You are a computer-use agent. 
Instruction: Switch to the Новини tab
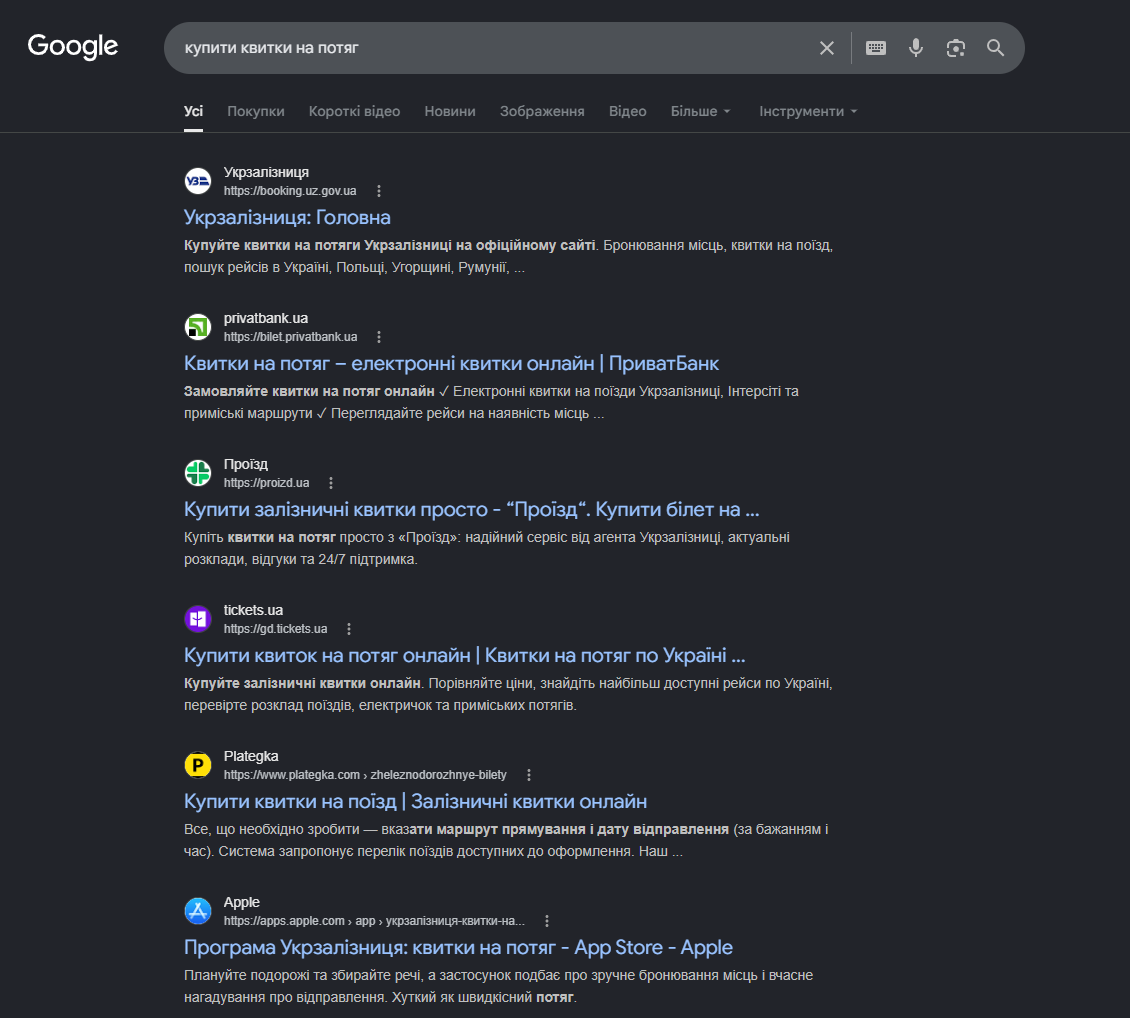[450, 112]
